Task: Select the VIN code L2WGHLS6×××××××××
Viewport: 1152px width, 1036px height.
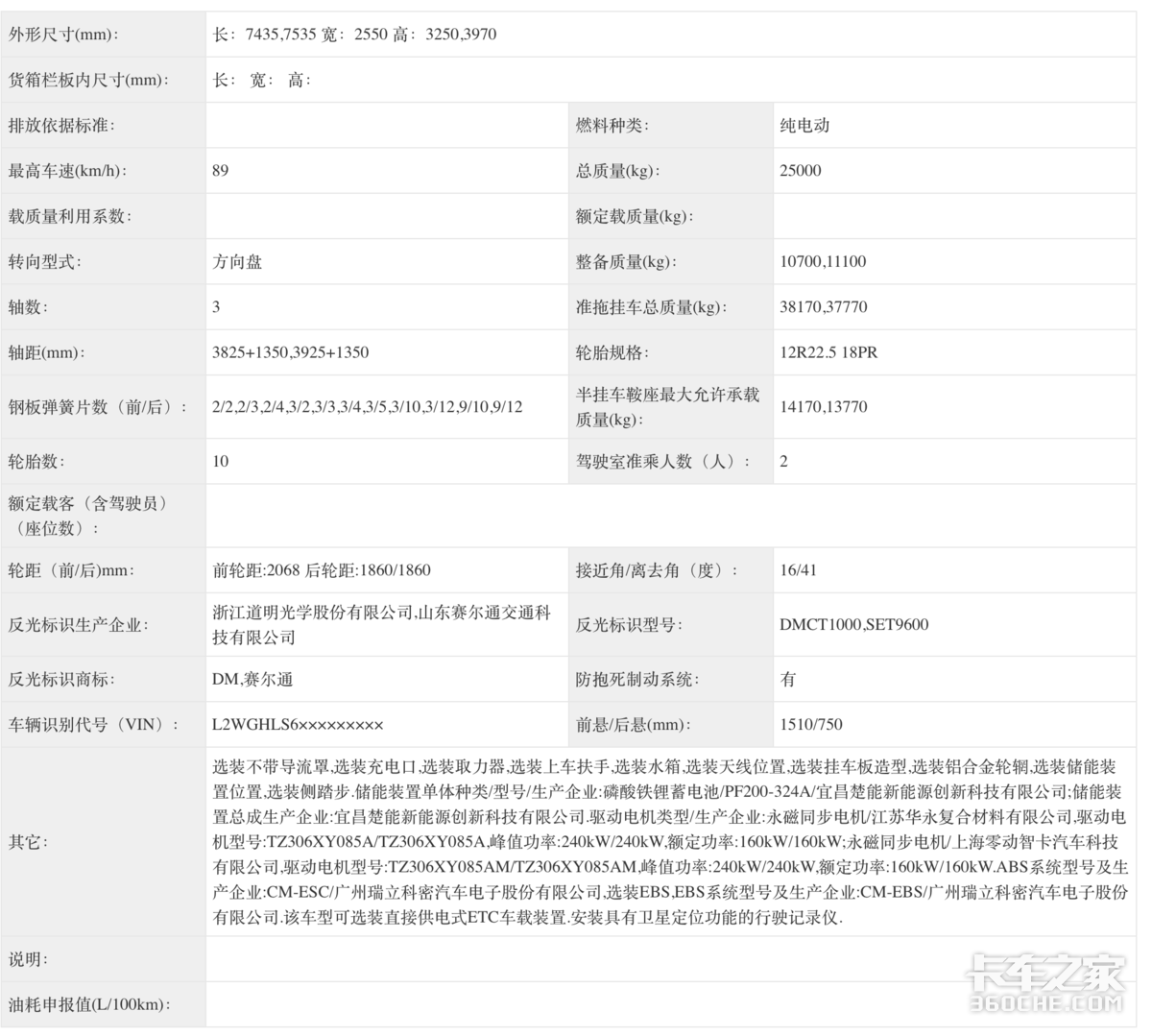Action: [x=298, y=725]
